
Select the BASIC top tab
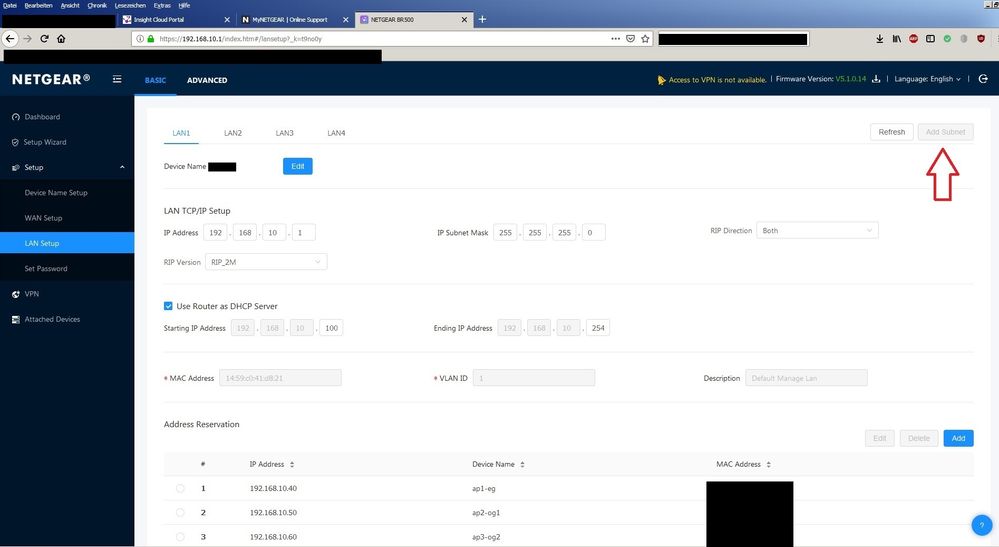155,80
